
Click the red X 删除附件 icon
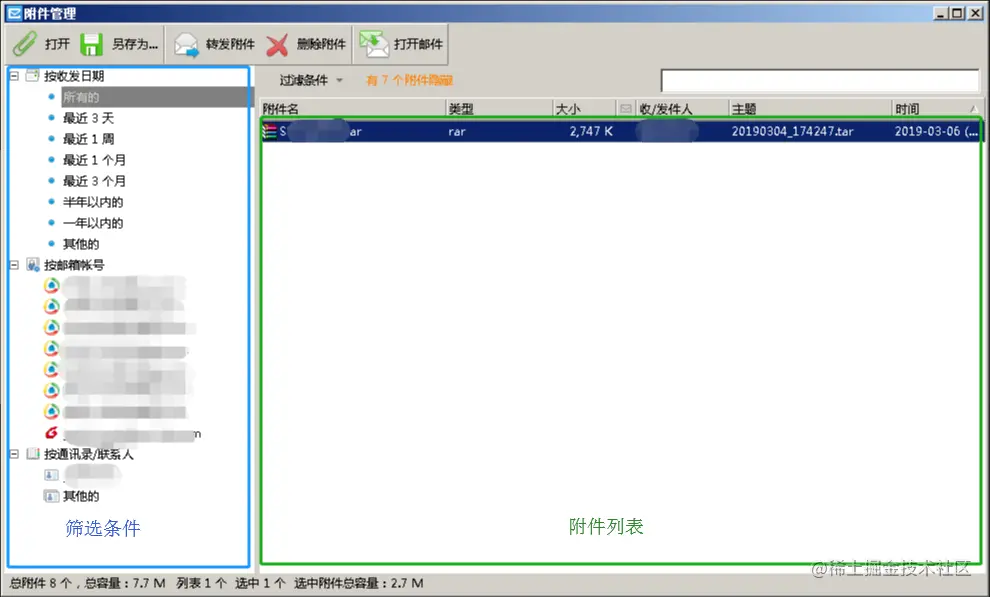click(x=277, y=45)
